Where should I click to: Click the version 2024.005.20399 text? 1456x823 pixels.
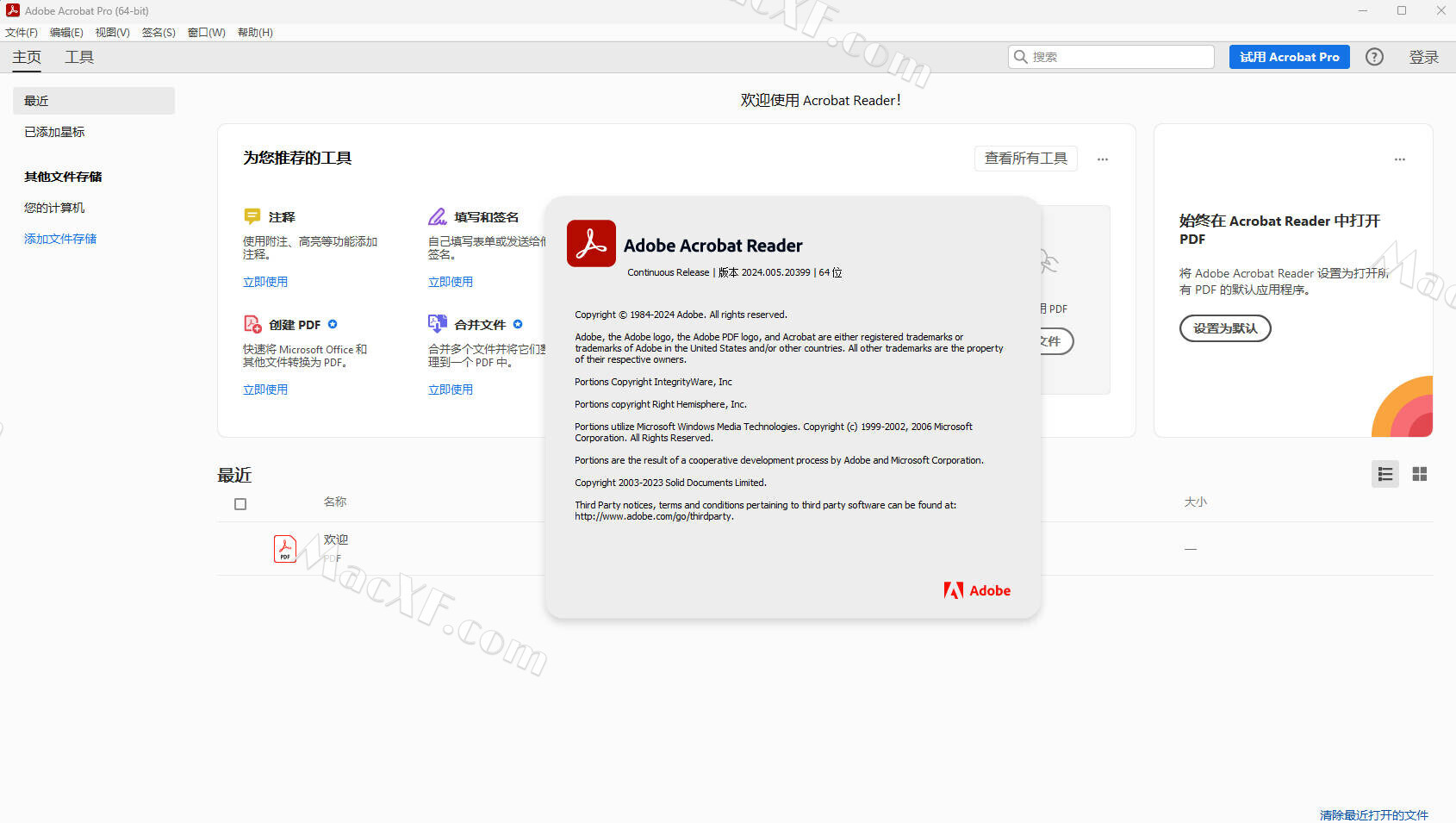(x=764, y=272)
